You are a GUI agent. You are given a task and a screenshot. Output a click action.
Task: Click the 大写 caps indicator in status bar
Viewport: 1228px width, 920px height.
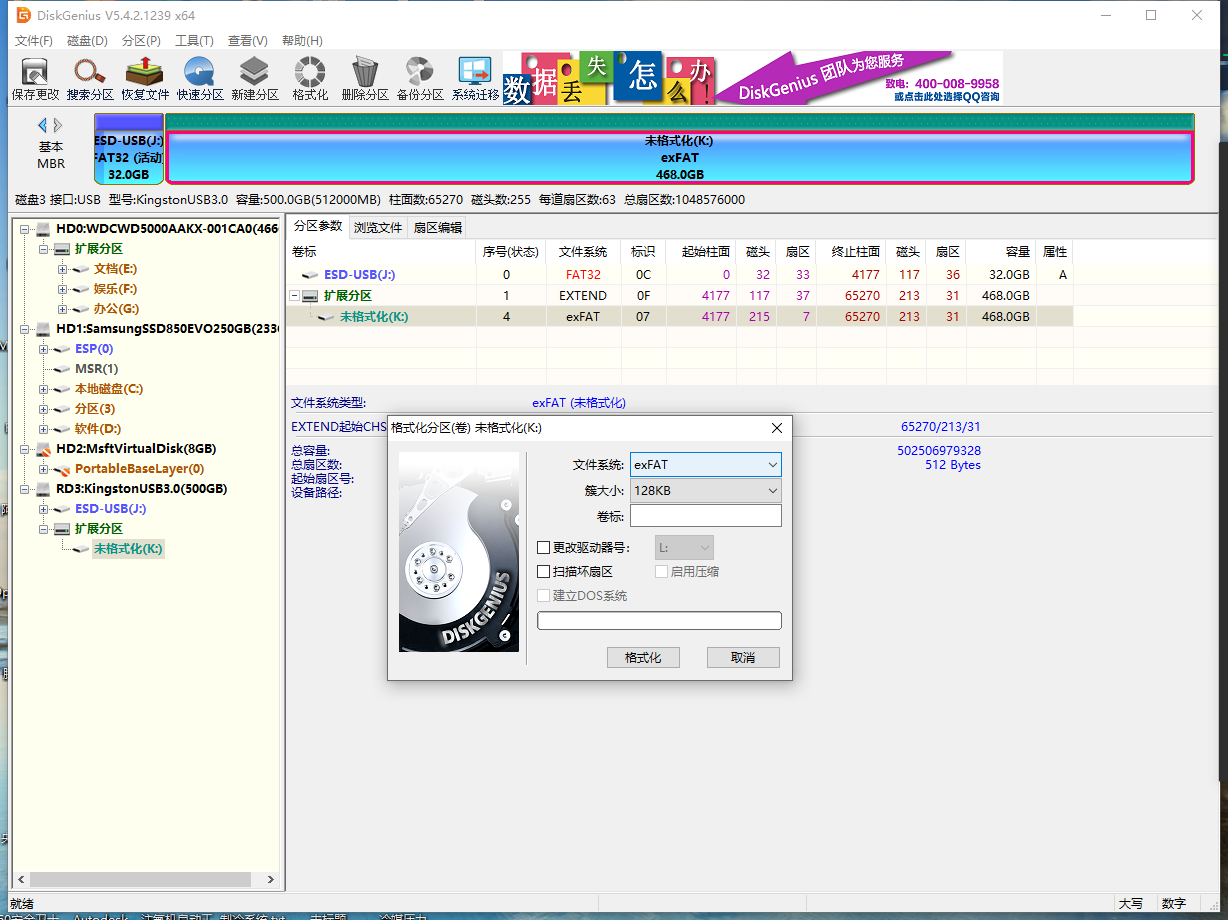pyautogui.click(x=1131, y=903)
